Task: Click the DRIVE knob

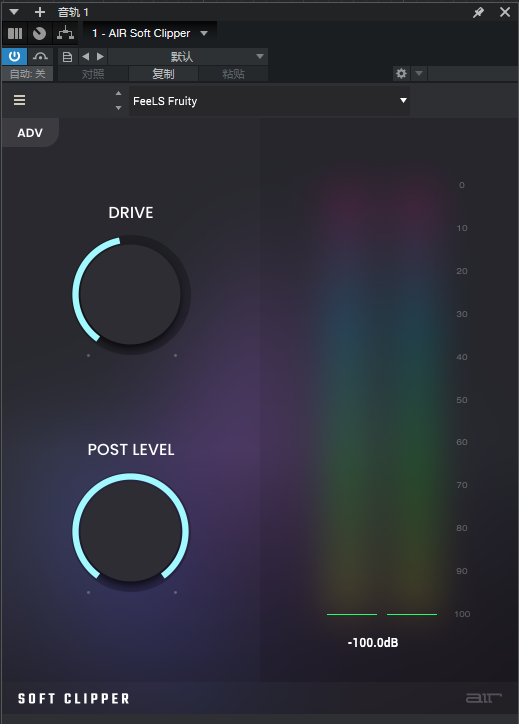Action: click(131, 295)
